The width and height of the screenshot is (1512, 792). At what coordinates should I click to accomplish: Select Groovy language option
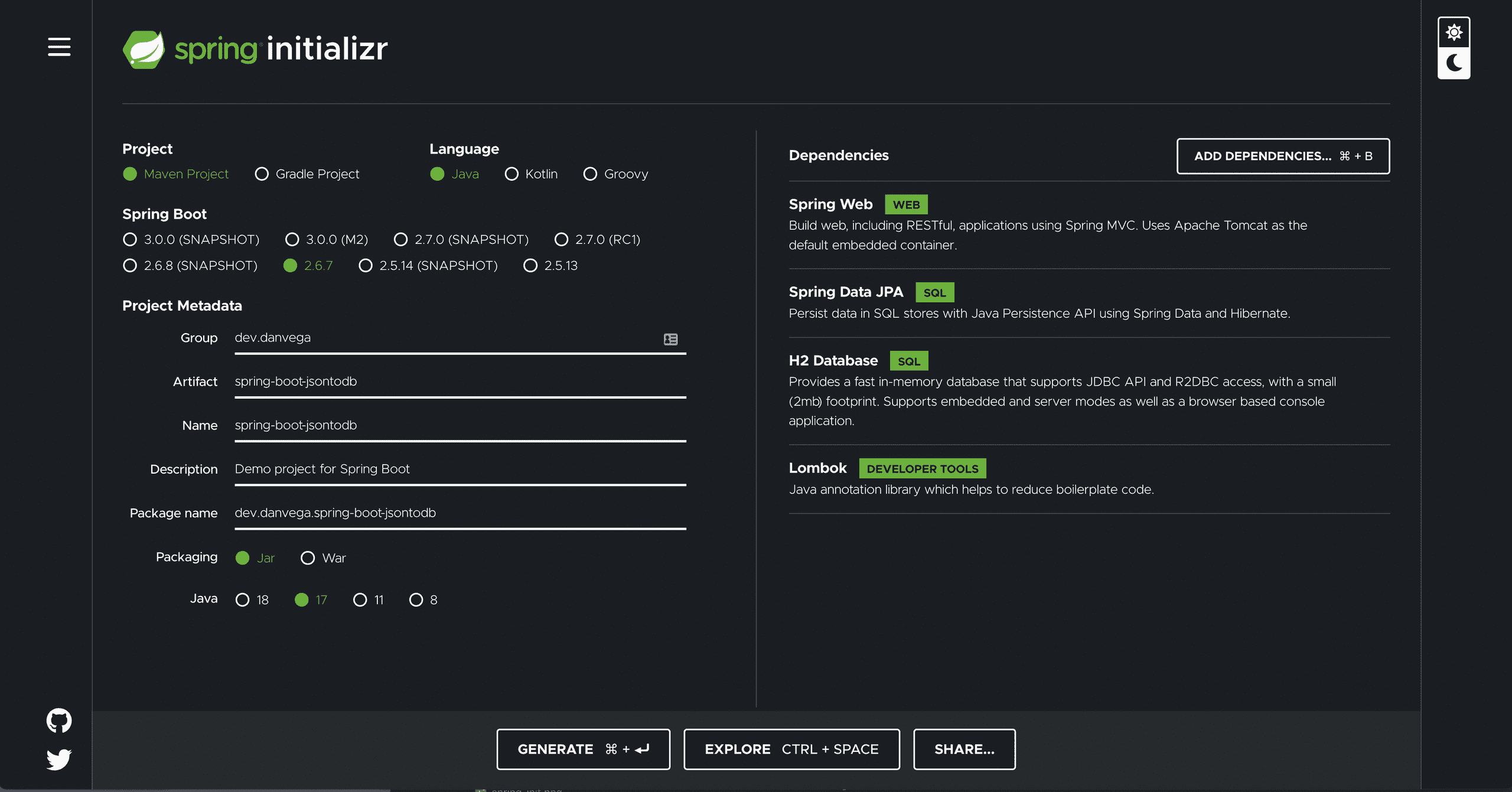tap(590, 174)
